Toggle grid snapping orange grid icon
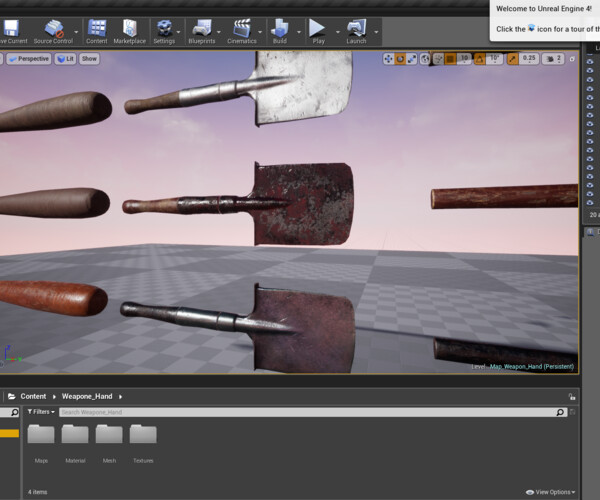The image size is (600, 500). point(450,59)
